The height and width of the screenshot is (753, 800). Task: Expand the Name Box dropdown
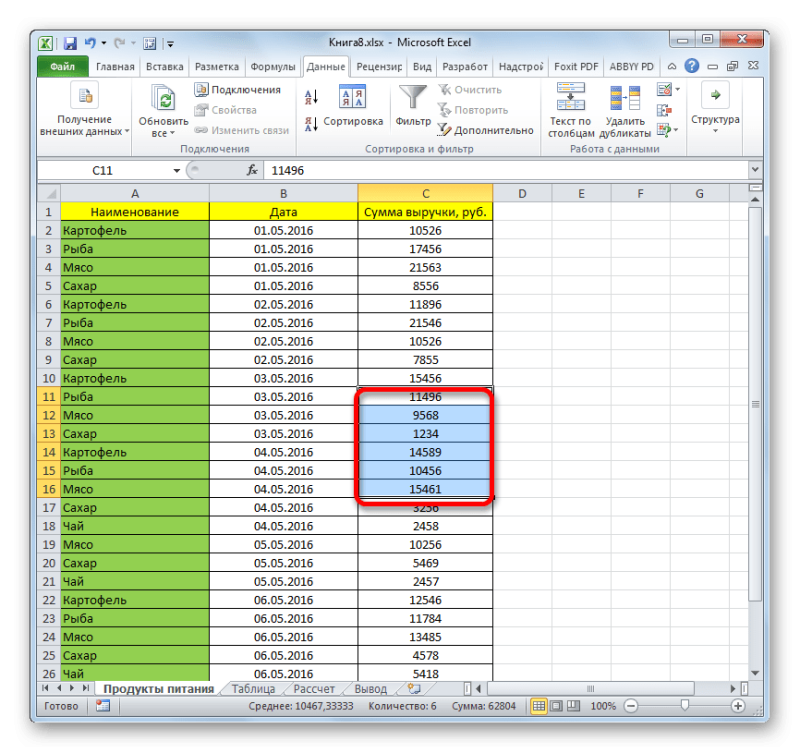tap(177, 170)
